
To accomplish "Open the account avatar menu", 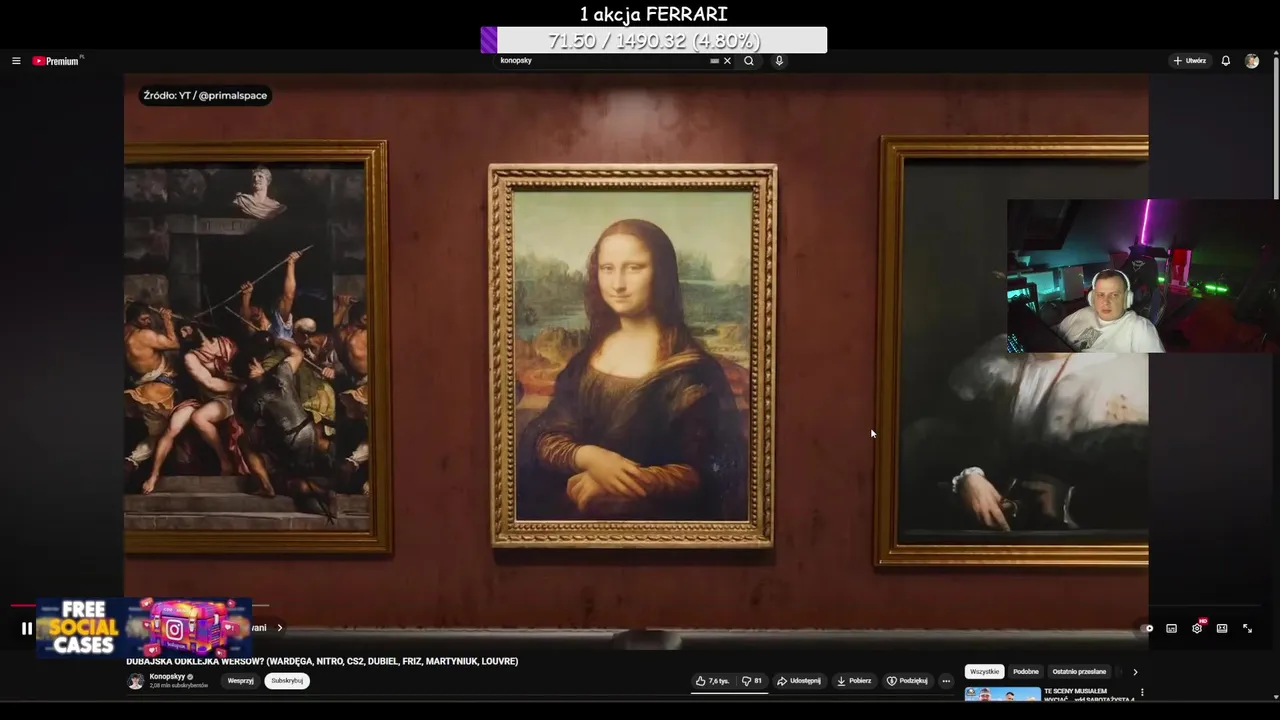I will click(1252, 61).
